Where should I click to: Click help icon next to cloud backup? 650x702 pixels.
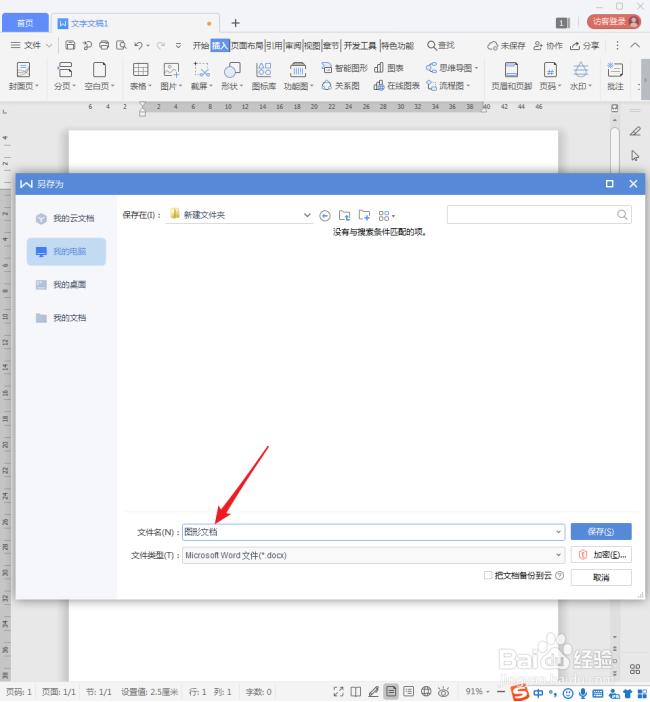tap(560, 575)
